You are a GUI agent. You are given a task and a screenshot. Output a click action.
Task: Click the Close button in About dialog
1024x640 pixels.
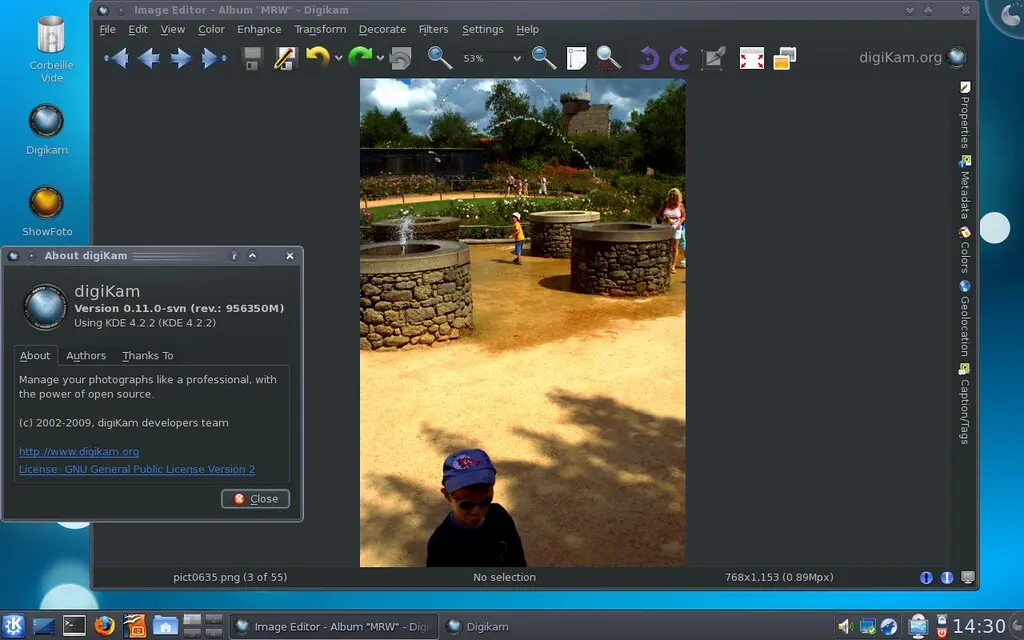tap(256, 498)
